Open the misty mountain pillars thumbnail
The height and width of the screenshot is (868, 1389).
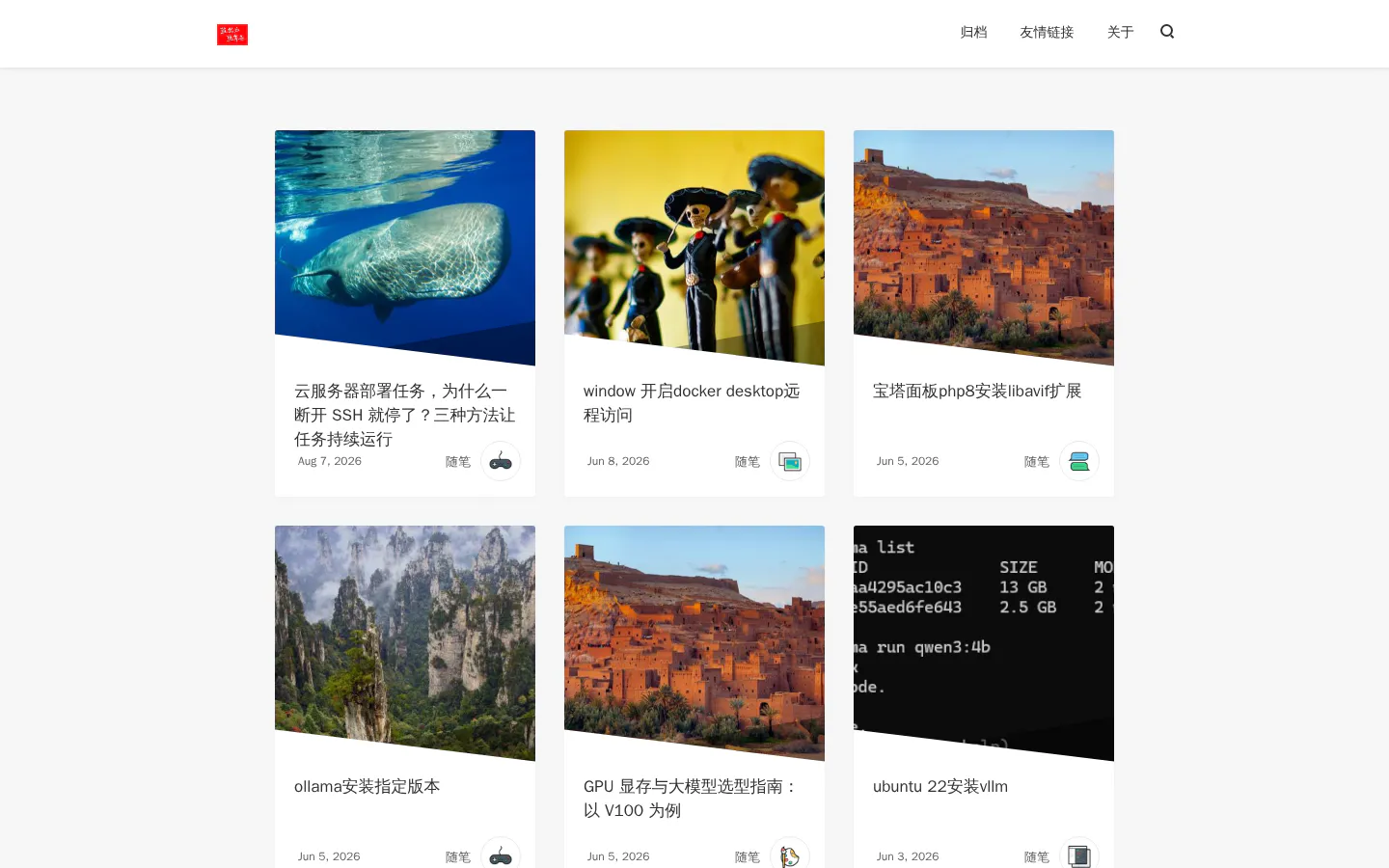[405, 643]
